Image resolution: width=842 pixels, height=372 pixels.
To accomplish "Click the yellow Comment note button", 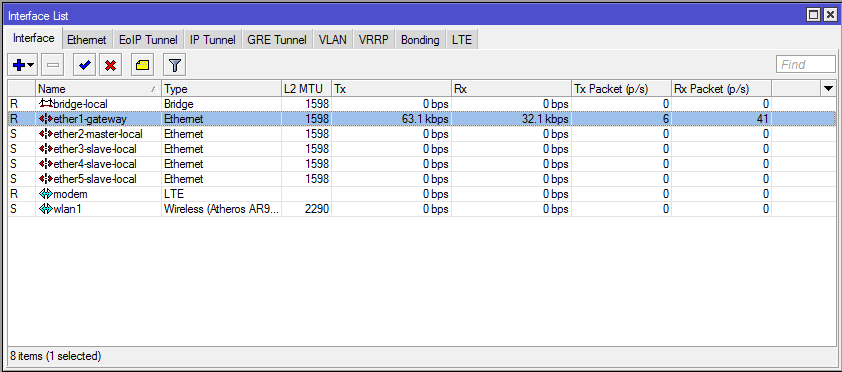I will click(x=142, y=65).
